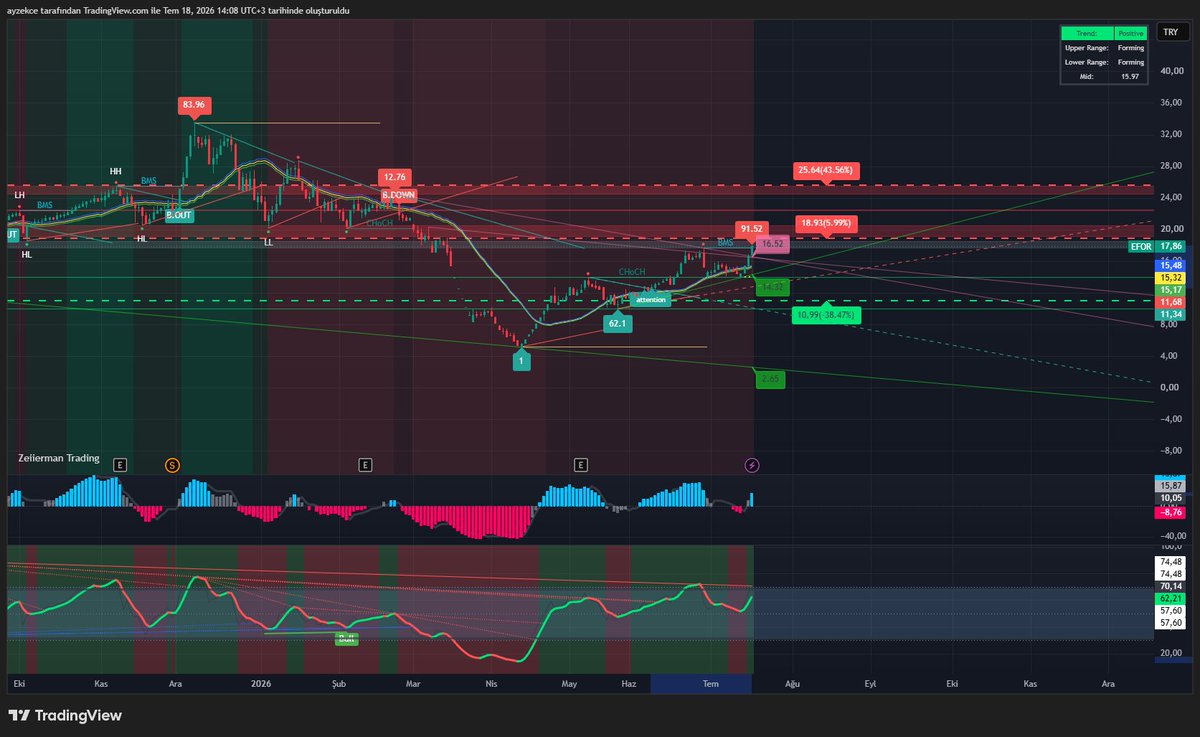
Task: Click 40,00 on the price axis
Action: click(1172, 70)
